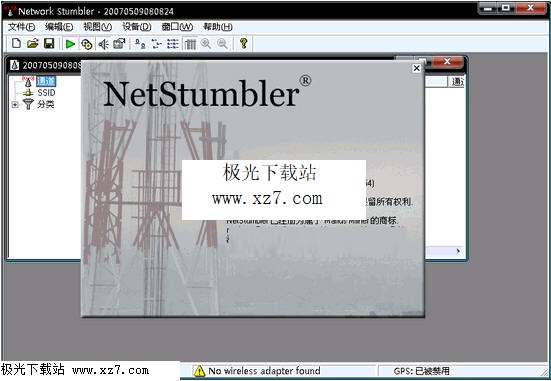This screenshot has width=551, height=381.
Task: Minimize the Network Stumbler main window
Action: click(488, 8)
